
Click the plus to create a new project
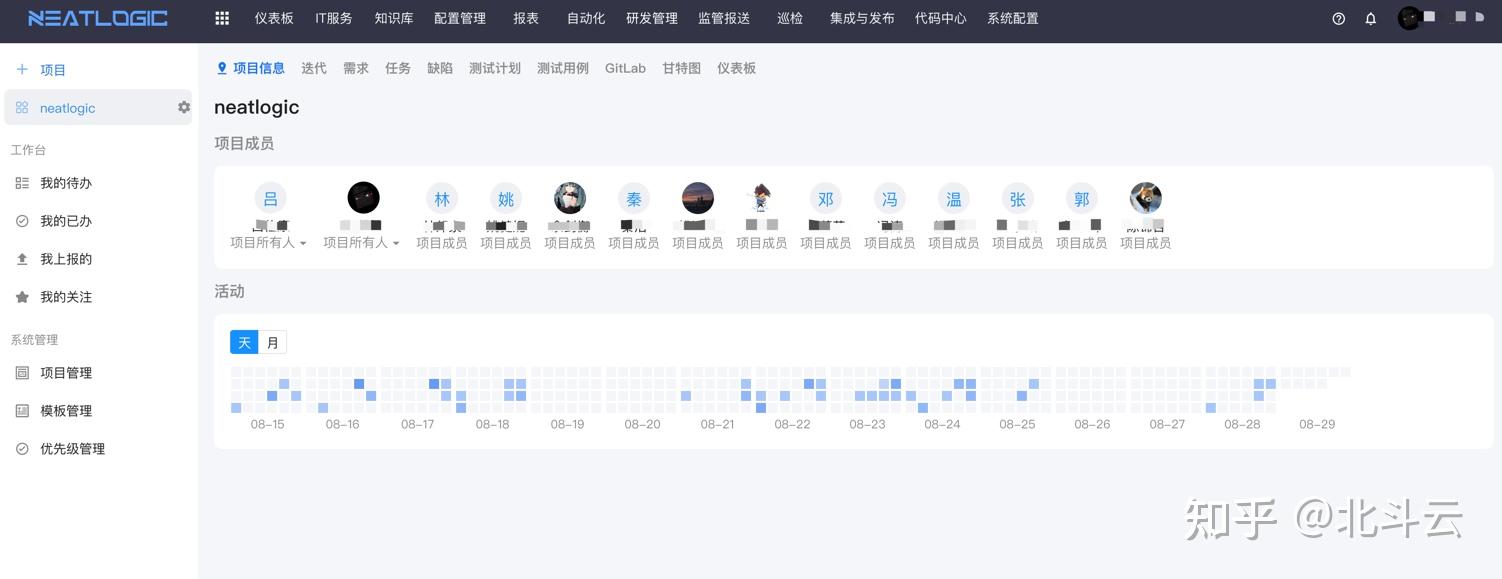pos(23,69)
